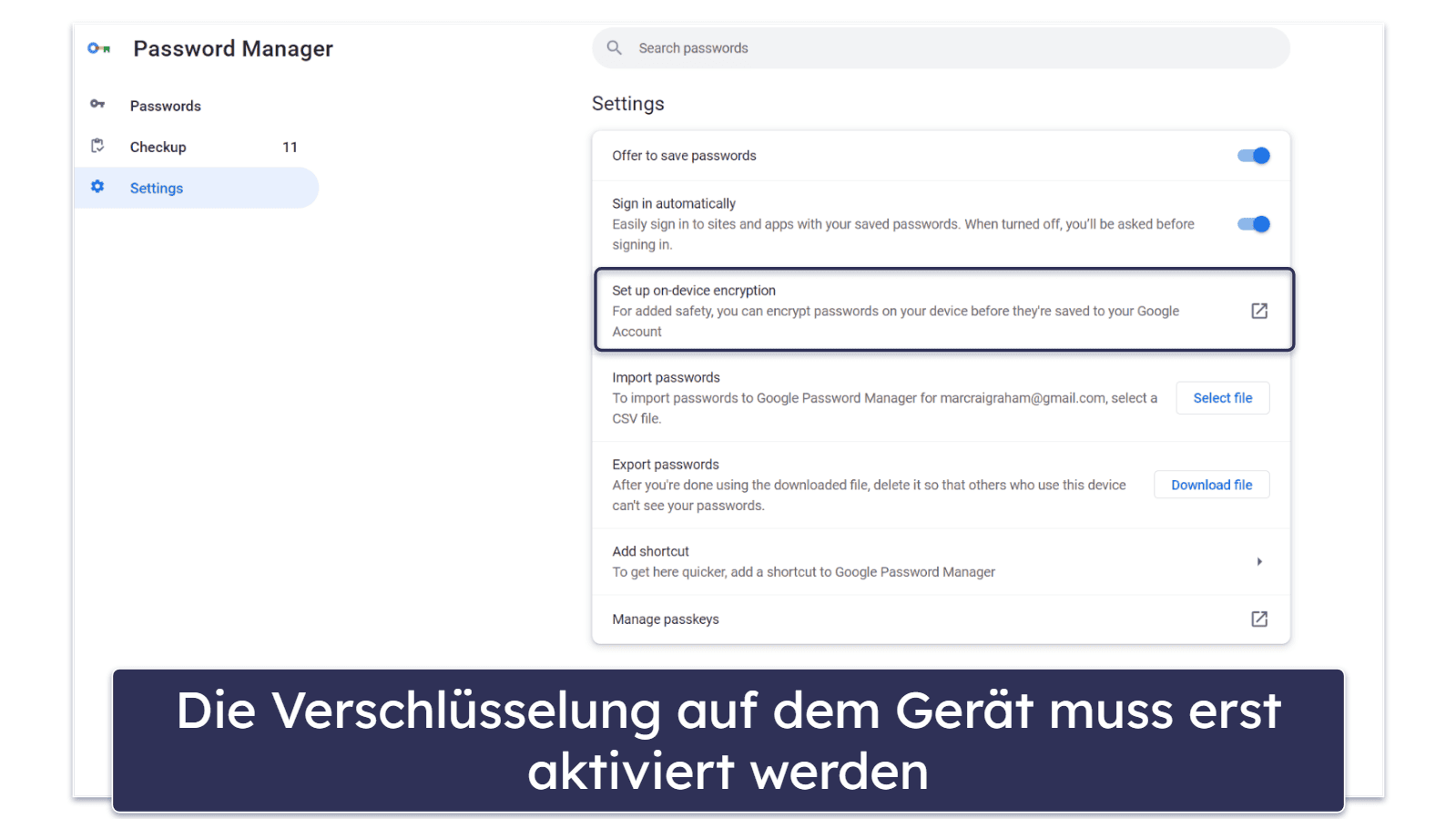Click the Sign in automatically heading
Screen dimensions: 1456x819
point(674,204)
